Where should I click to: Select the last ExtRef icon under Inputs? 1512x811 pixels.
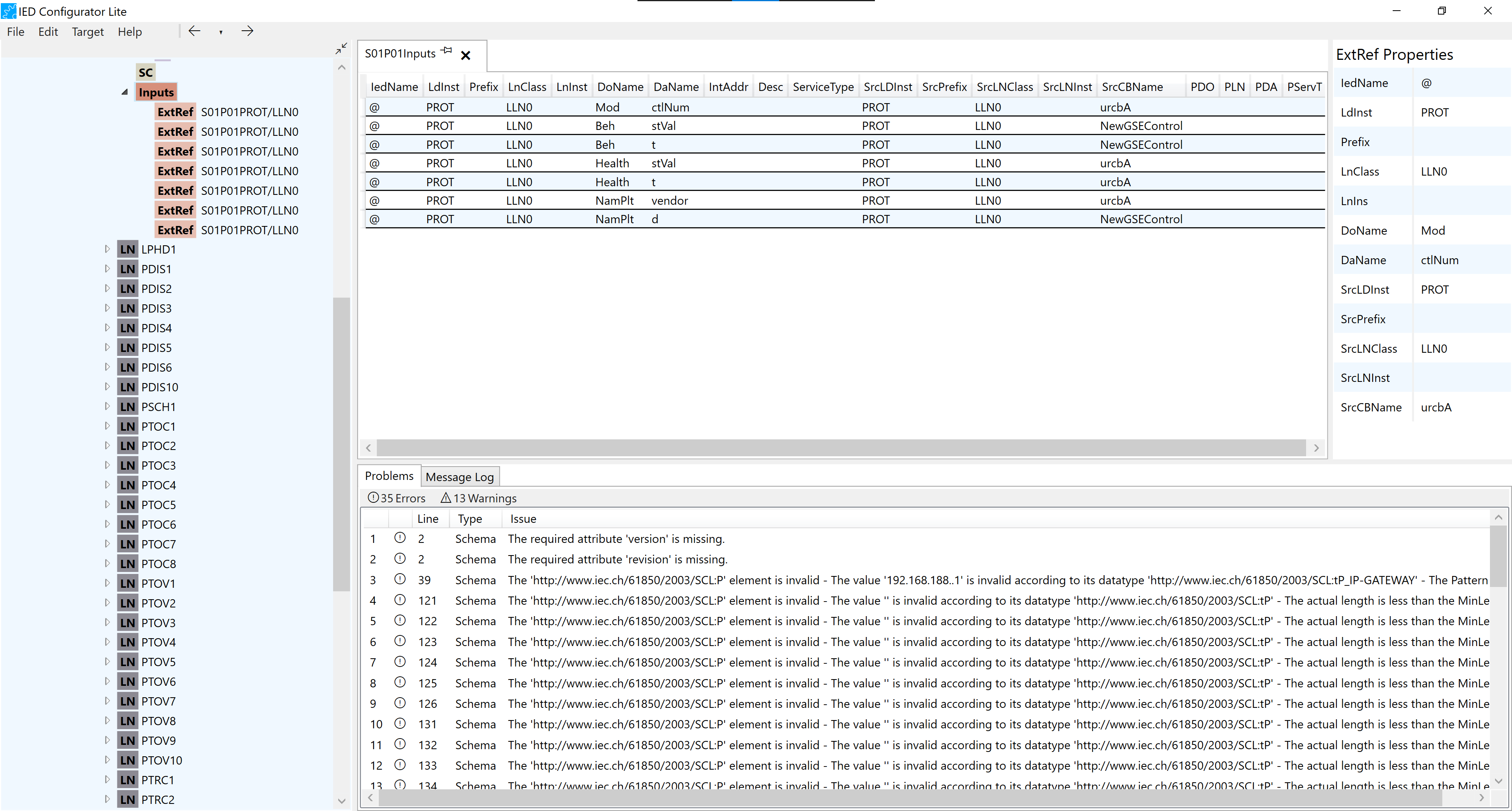tap(175, 230)
